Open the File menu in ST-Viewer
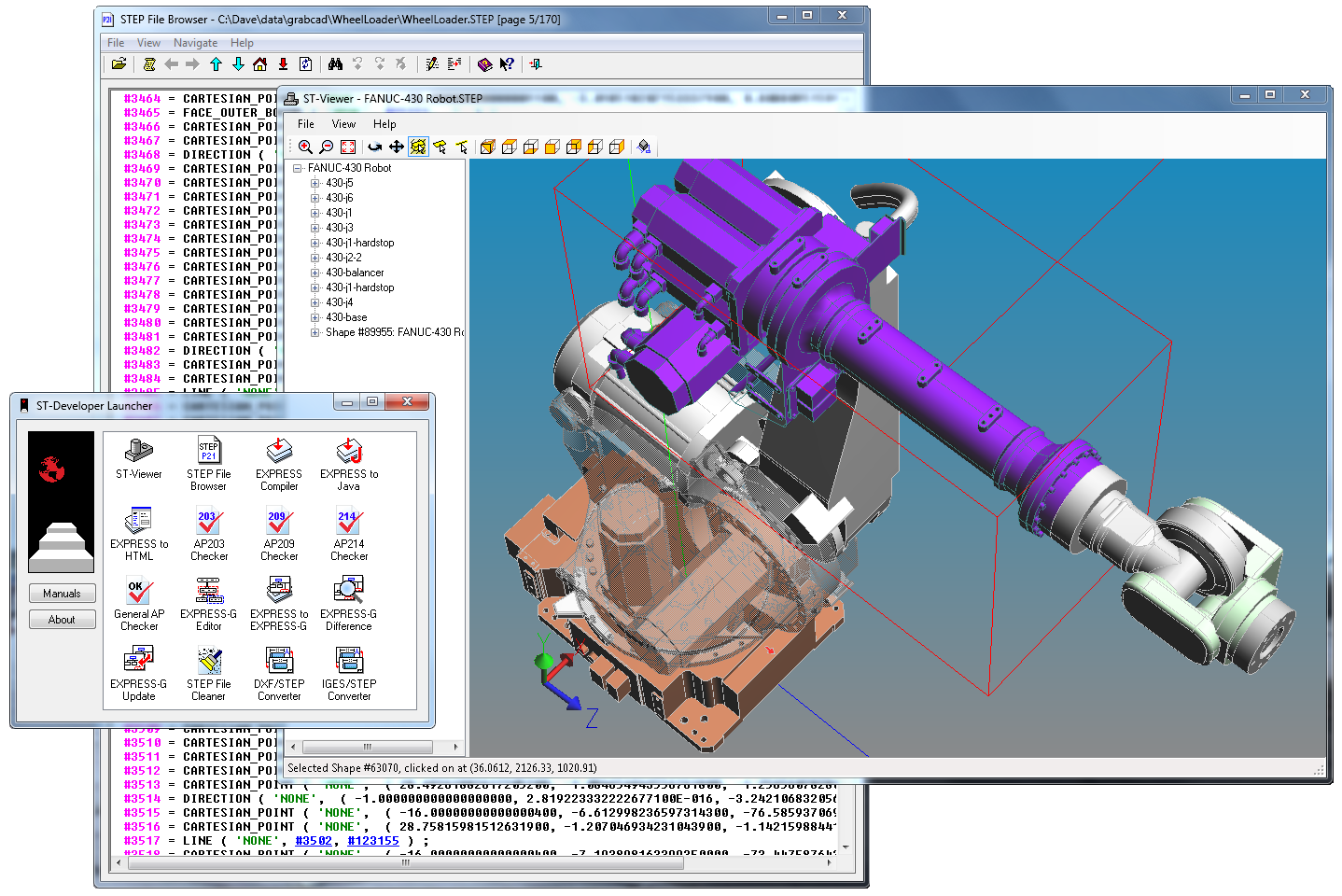Screen dimensions: 1342x896 (306, 124)
